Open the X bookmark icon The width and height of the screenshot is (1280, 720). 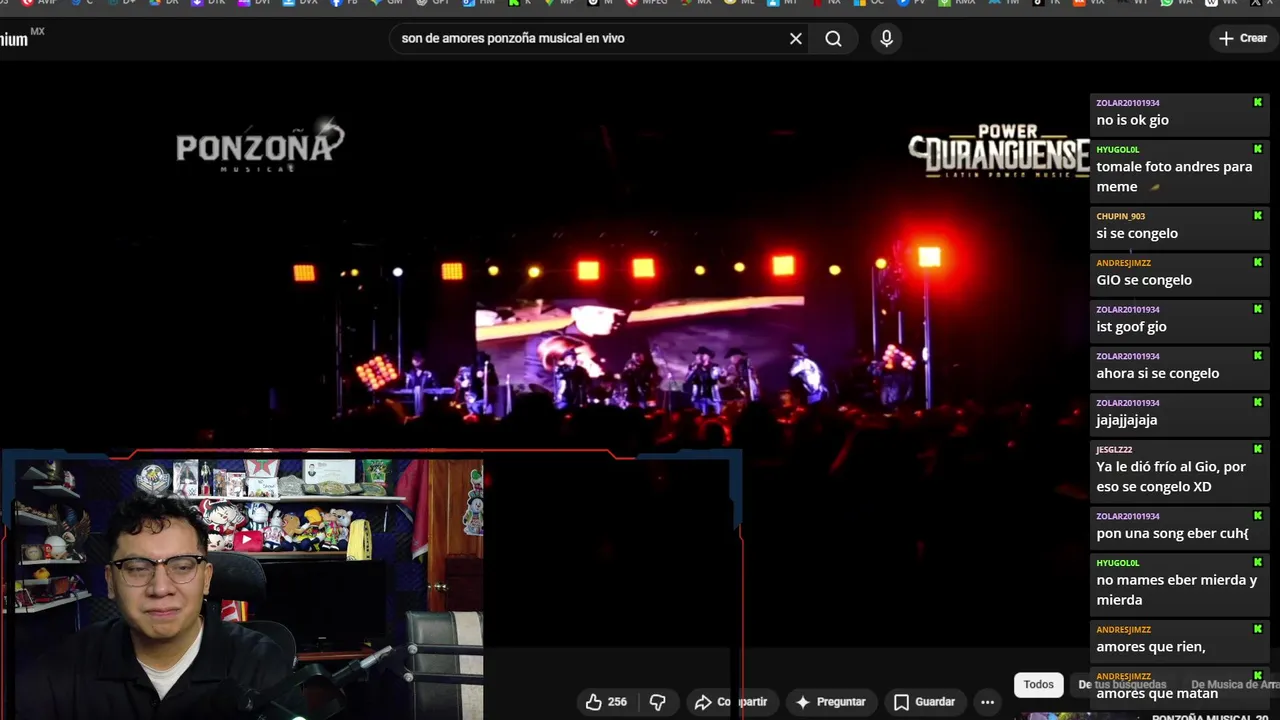tap(1258, 3)
